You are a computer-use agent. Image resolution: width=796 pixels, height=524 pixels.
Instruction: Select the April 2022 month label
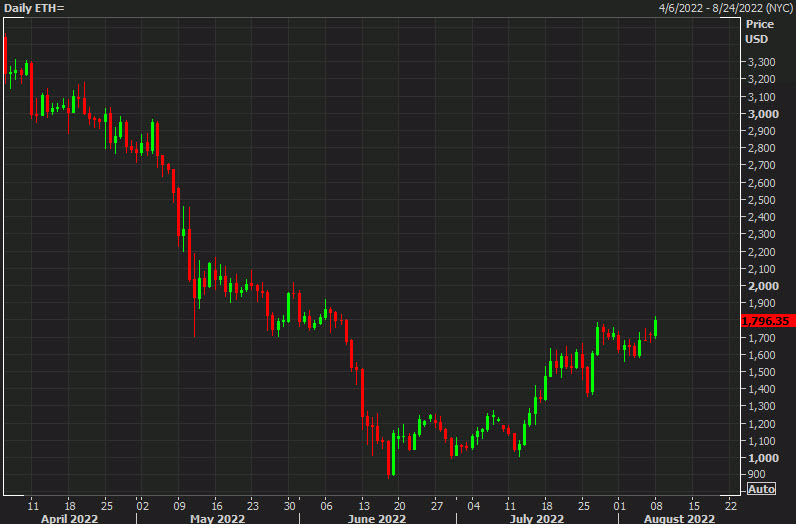tap(69, 518)
